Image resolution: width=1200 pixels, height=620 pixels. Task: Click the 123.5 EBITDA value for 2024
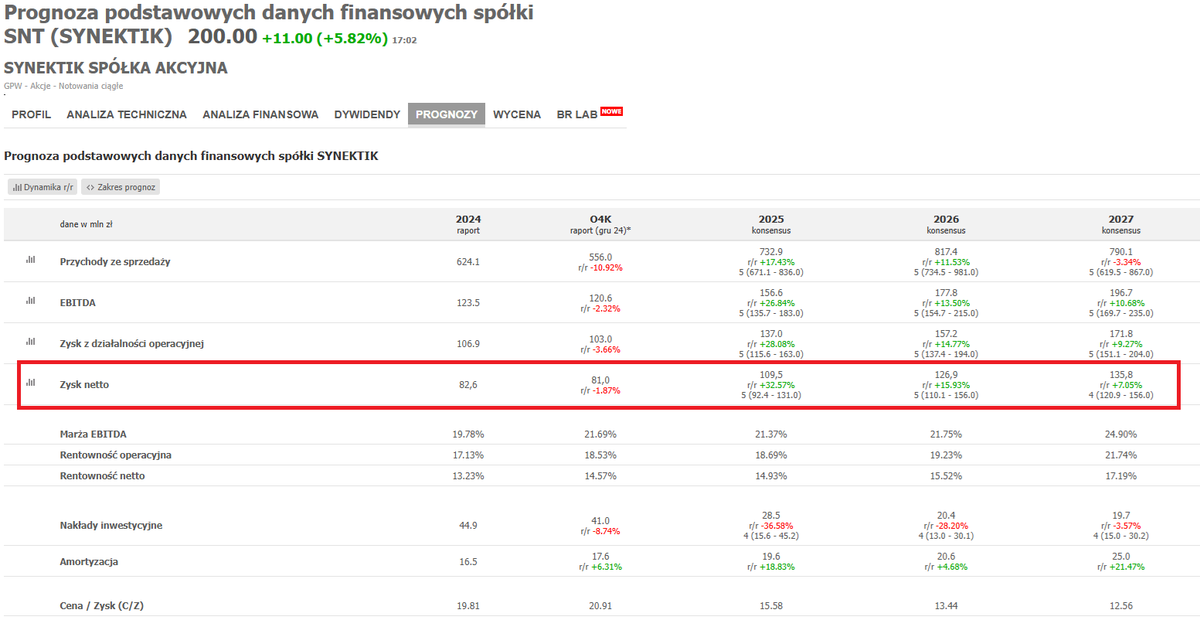[468, 303]
